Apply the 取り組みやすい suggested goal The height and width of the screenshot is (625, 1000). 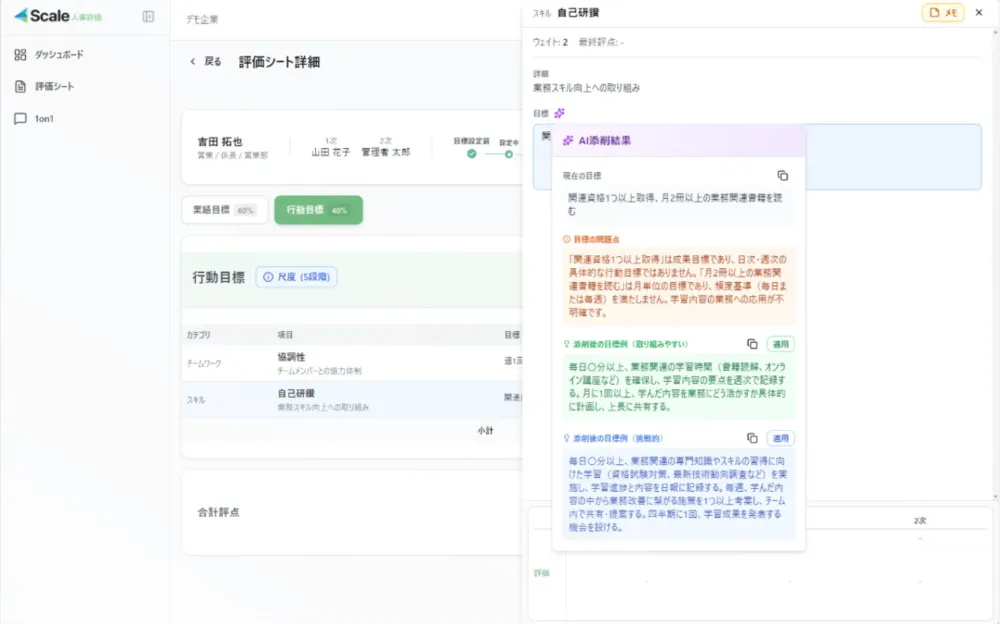781,344
